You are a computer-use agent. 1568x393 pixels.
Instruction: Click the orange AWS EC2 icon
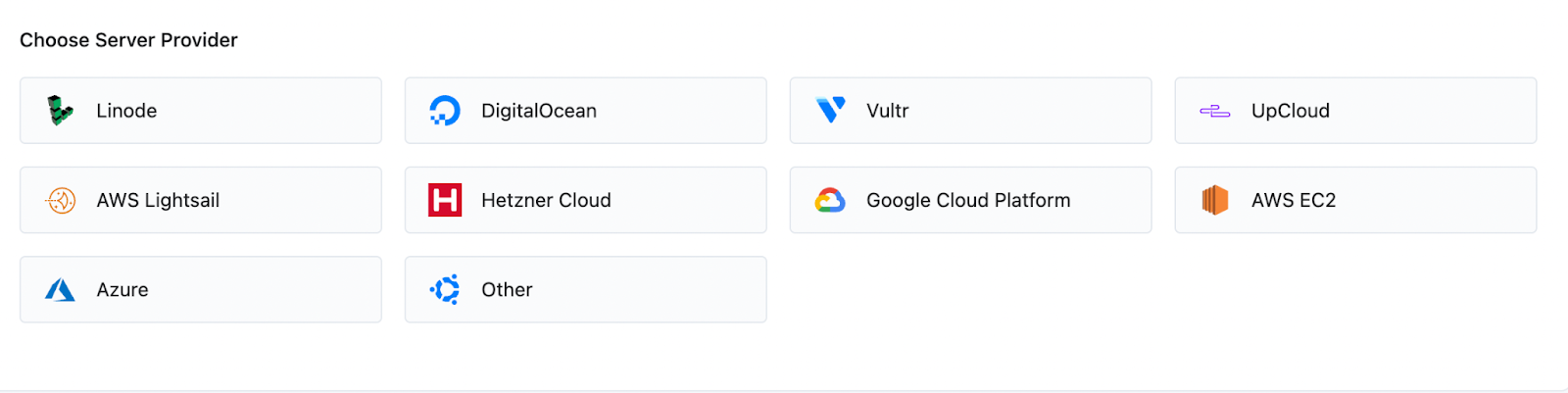point(1215,200)
